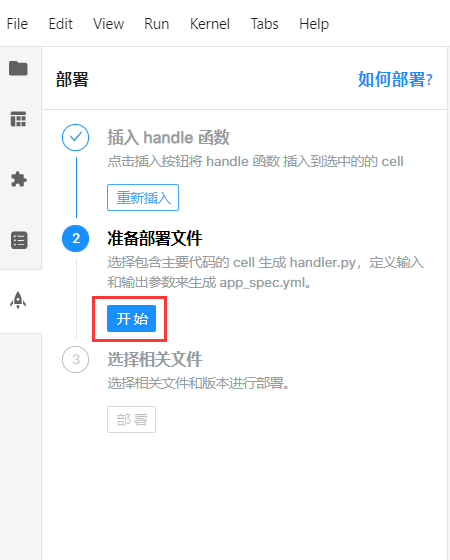Screen dimensions: 450x560
Task: Open the View menu
Action: [109, 24]
